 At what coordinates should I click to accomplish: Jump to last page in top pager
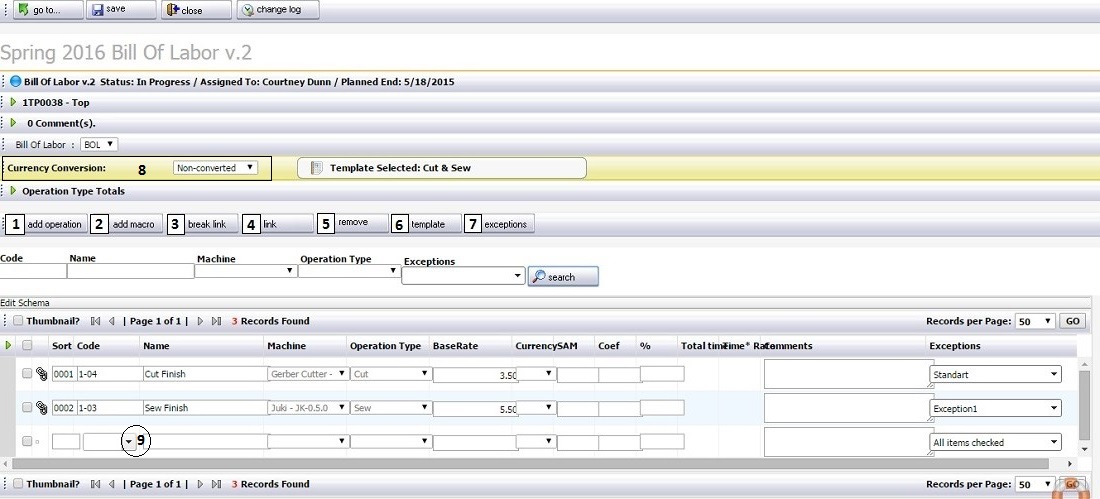[216, 321]
